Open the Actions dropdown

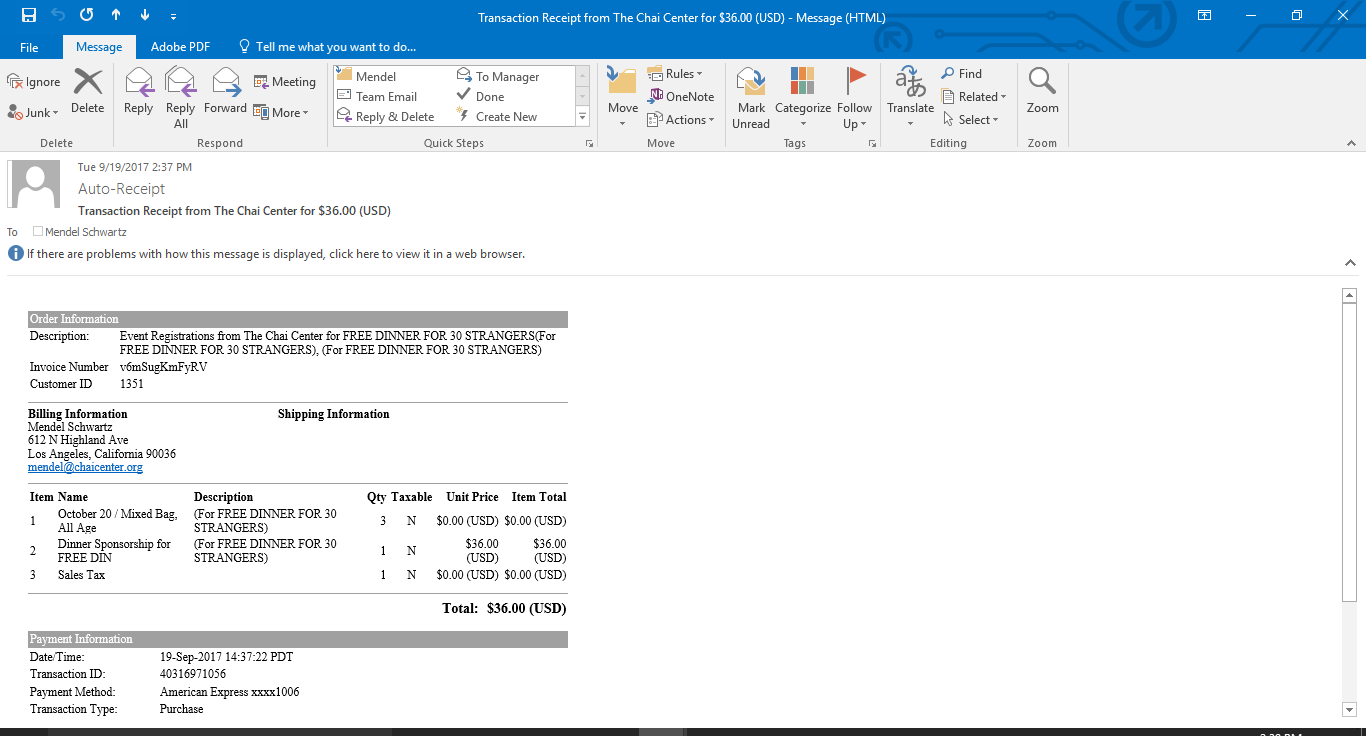pyautogui.click(x=681, y=120)
